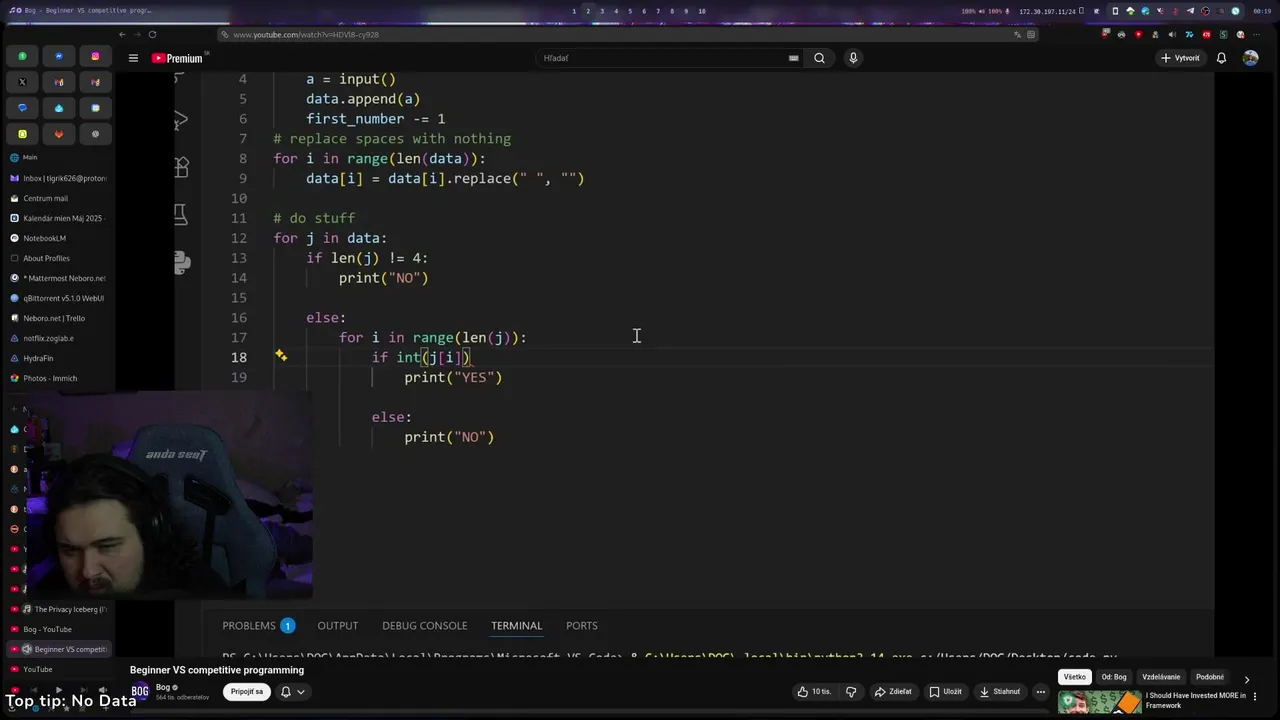Screen dimensions: 1280x720
Task: Switch to the Photos - Immich tab
Action: click(58, 378)
